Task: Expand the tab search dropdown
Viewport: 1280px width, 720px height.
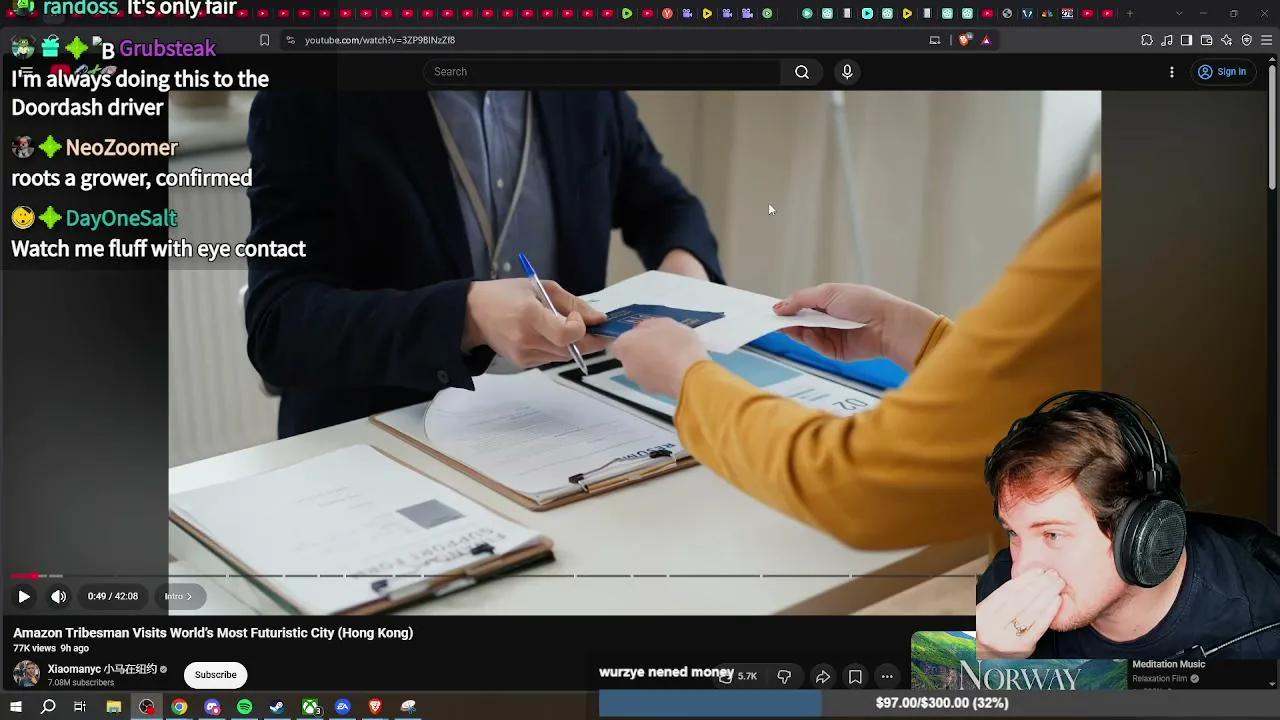Action: pos(1178,14)
